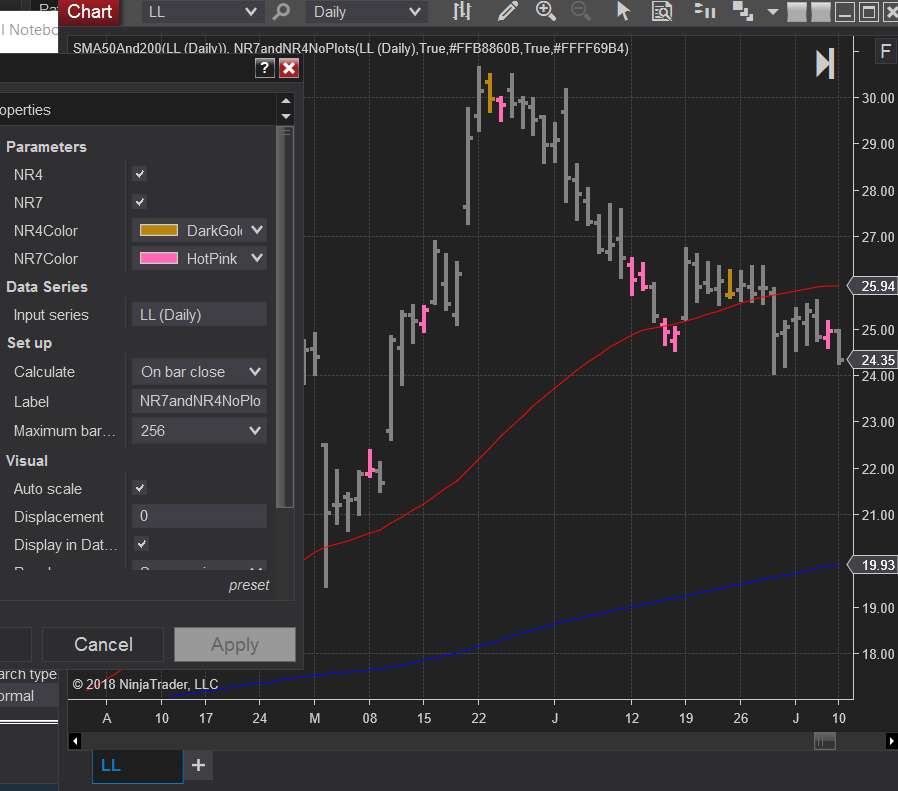Click the 25.94 price marker
Image resolution: width=898 pixels, height=791 pixels.
click(873, 286)
